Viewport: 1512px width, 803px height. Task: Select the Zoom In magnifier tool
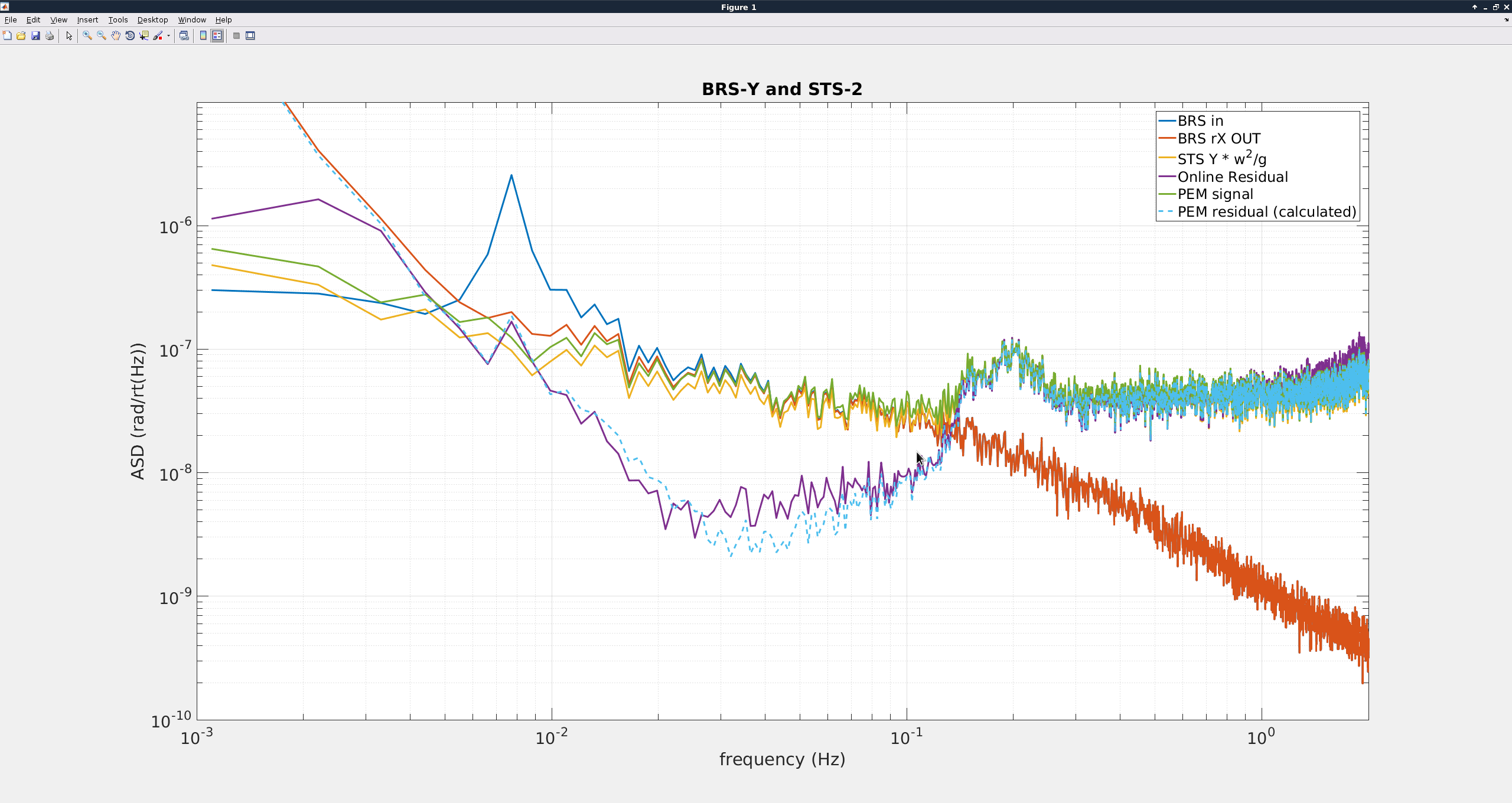tap(87, 36)
